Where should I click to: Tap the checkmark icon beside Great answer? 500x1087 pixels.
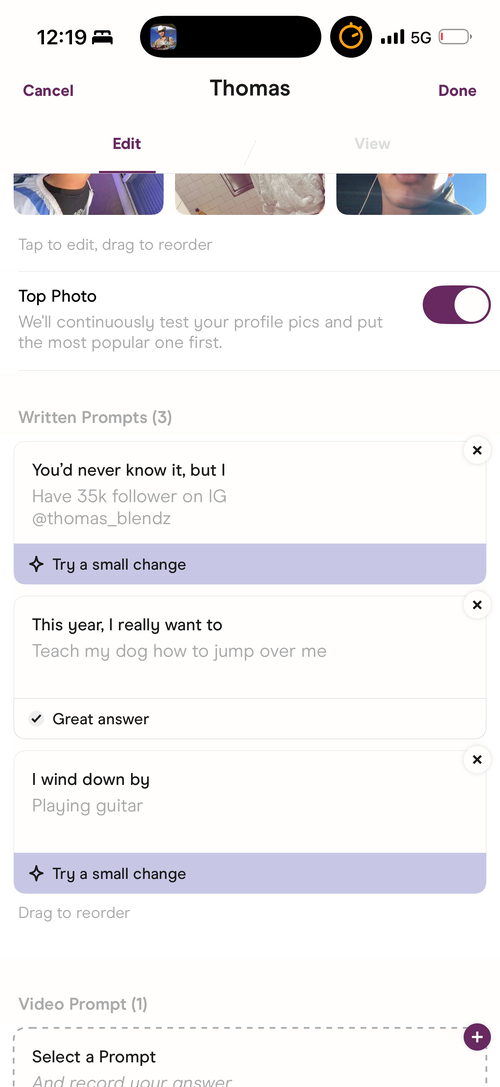37,719
